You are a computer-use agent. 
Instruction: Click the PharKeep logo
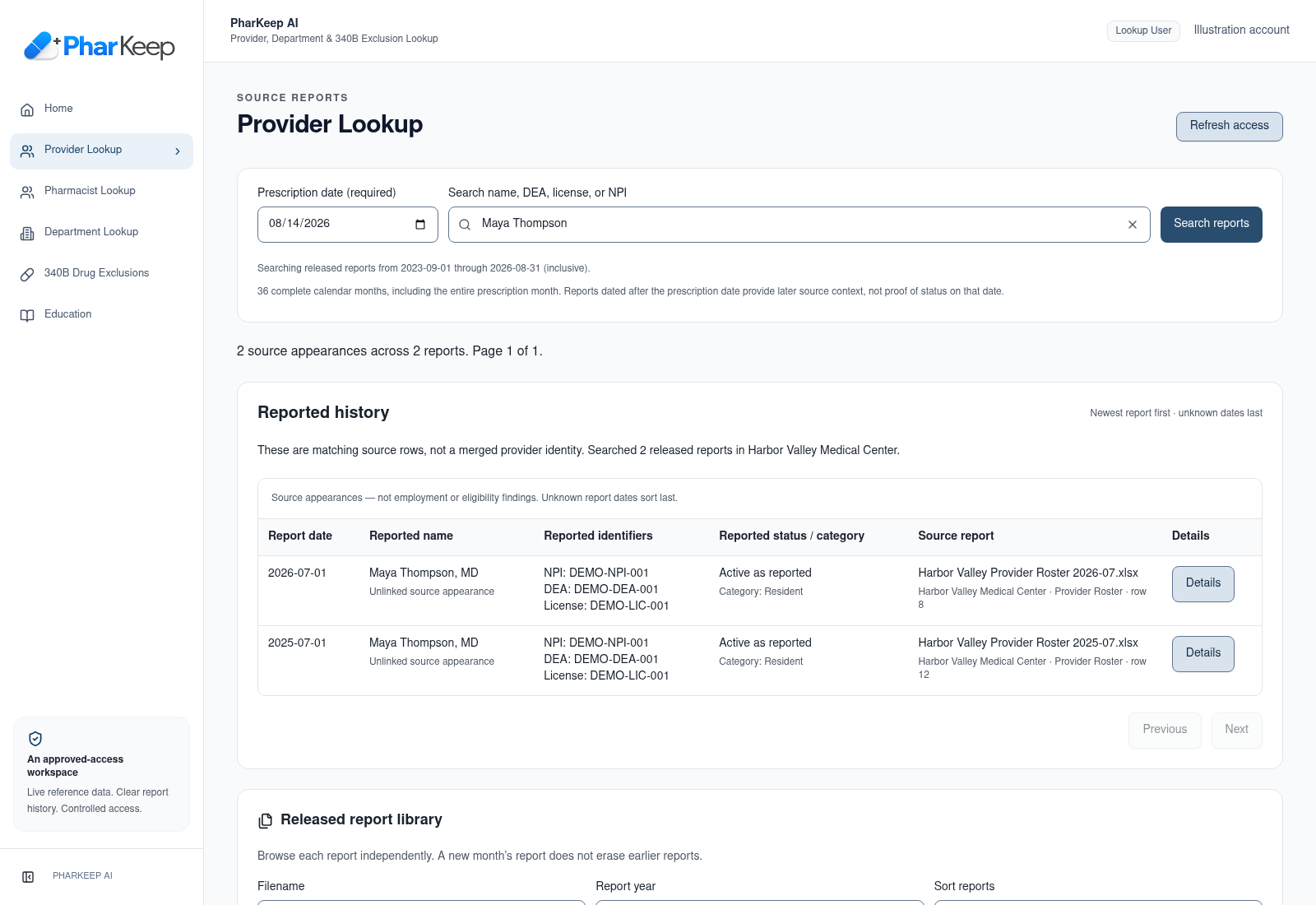pos(100,46)
